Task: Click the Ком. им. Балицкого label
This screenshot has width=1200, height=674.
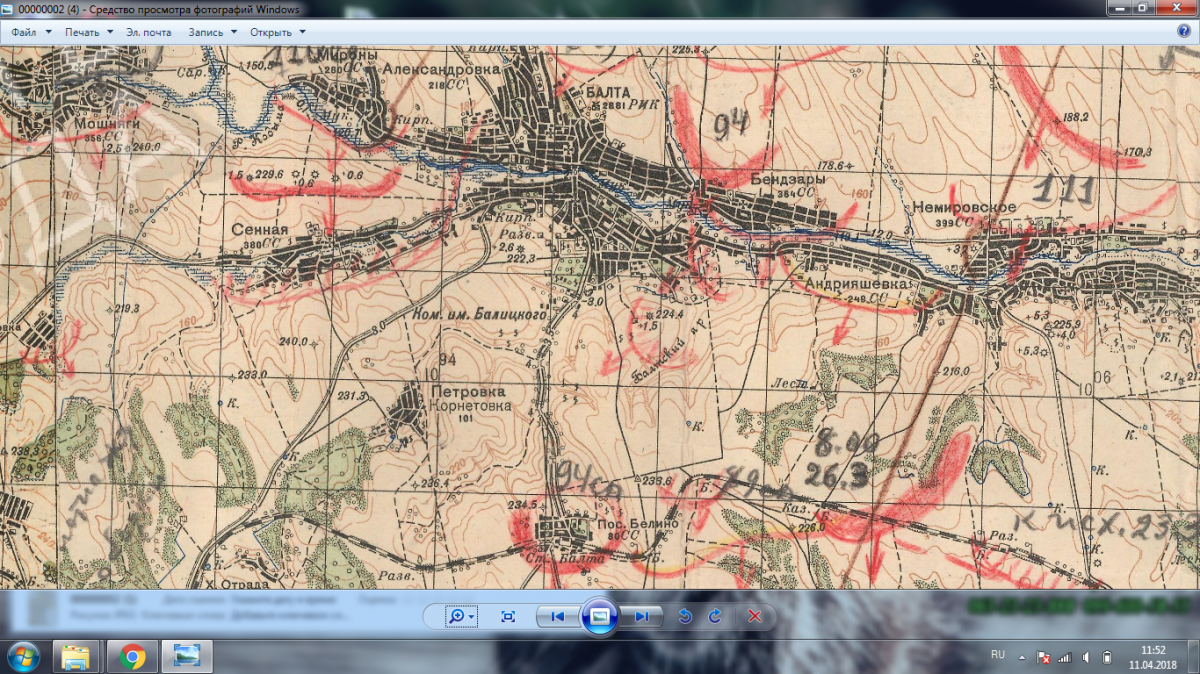Action: [x=481, y=314]
